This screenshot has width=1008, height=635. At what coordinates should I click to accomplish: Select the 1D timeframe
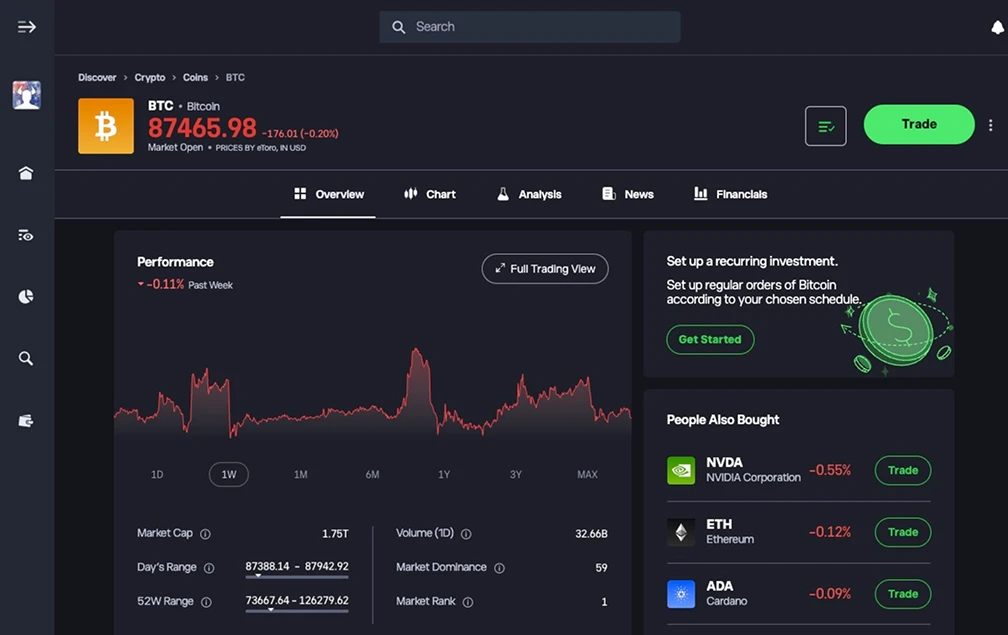157,474
